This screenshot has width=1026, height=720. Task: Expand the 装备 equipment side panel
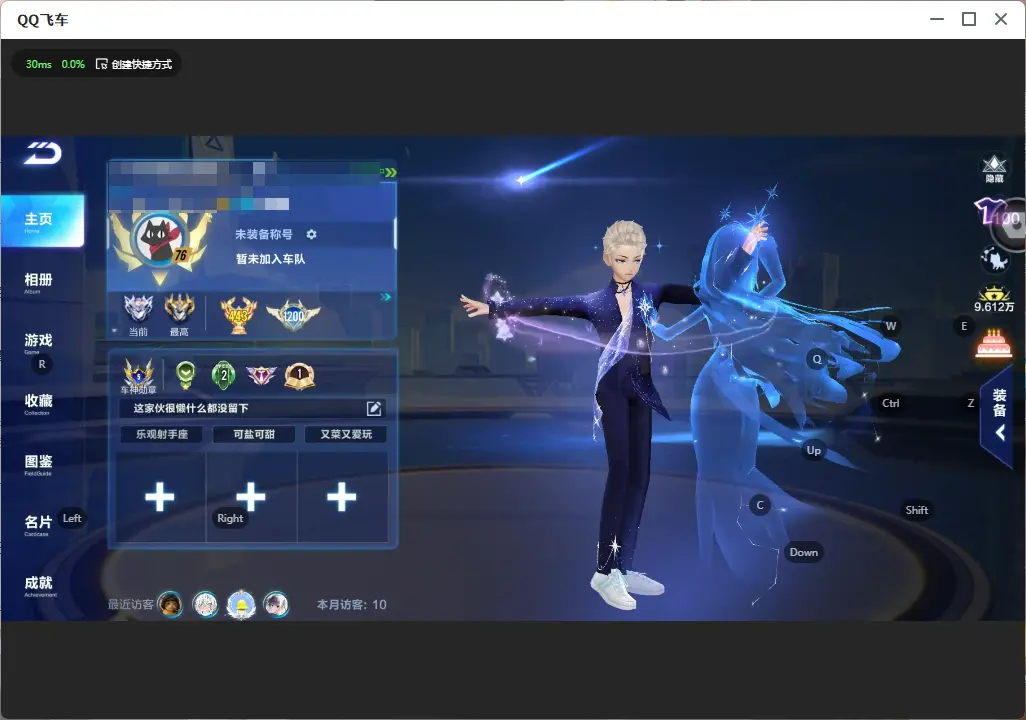pos(999,414)
